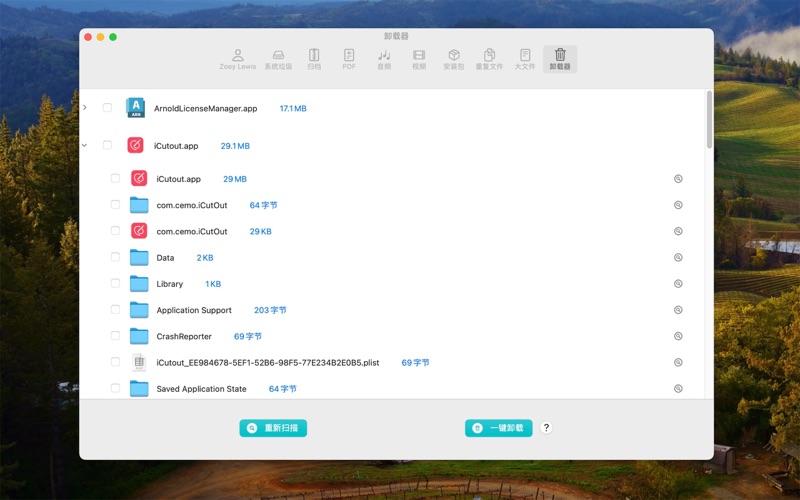Switch to 视频 video tab

click(x=419, y=59)
